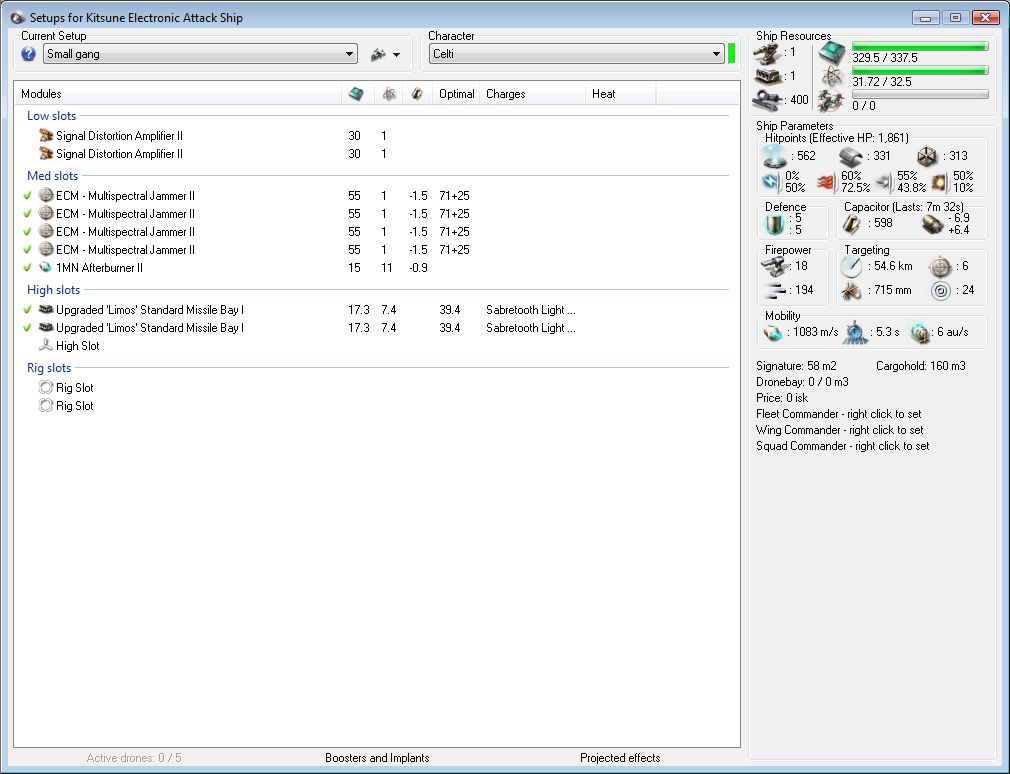The height and width of the screenshot is (774, 1010).
Task: Open the ship icon menu beside setup selector
Action: [x=385, y=55]
